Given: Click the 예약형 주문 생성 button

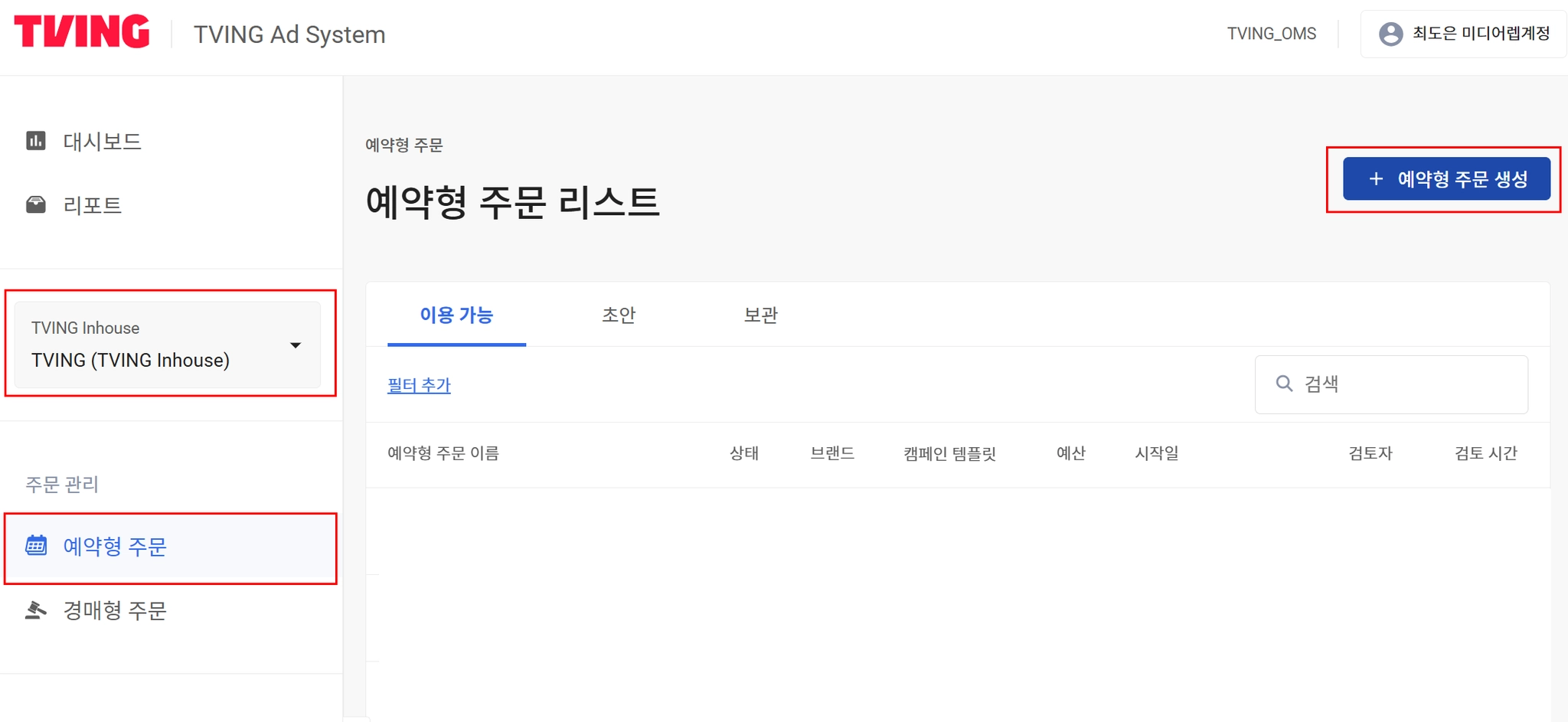Looking at the screenshot, I should tap(1446, 179).
